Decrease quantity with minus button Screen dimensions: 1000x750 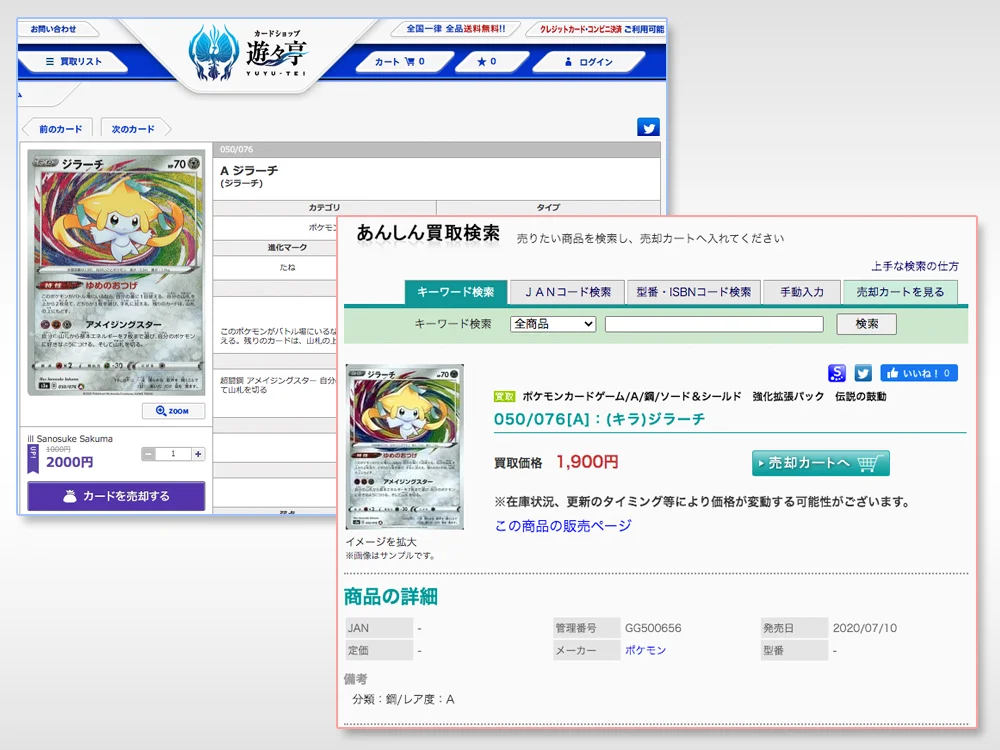pos(148,453)
